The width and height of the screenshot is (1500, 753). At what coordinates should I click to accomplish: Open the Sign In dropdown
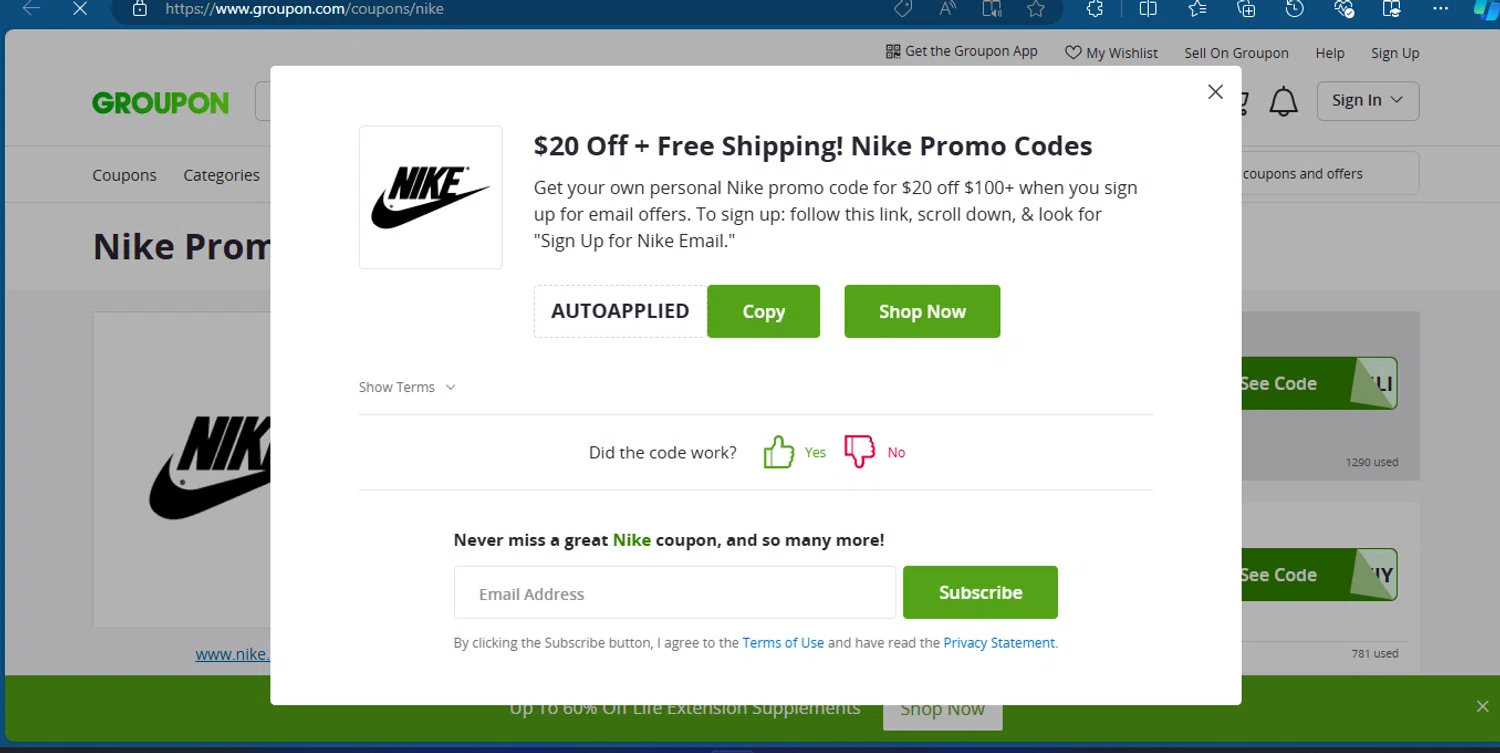click(x=1367, y=101)
